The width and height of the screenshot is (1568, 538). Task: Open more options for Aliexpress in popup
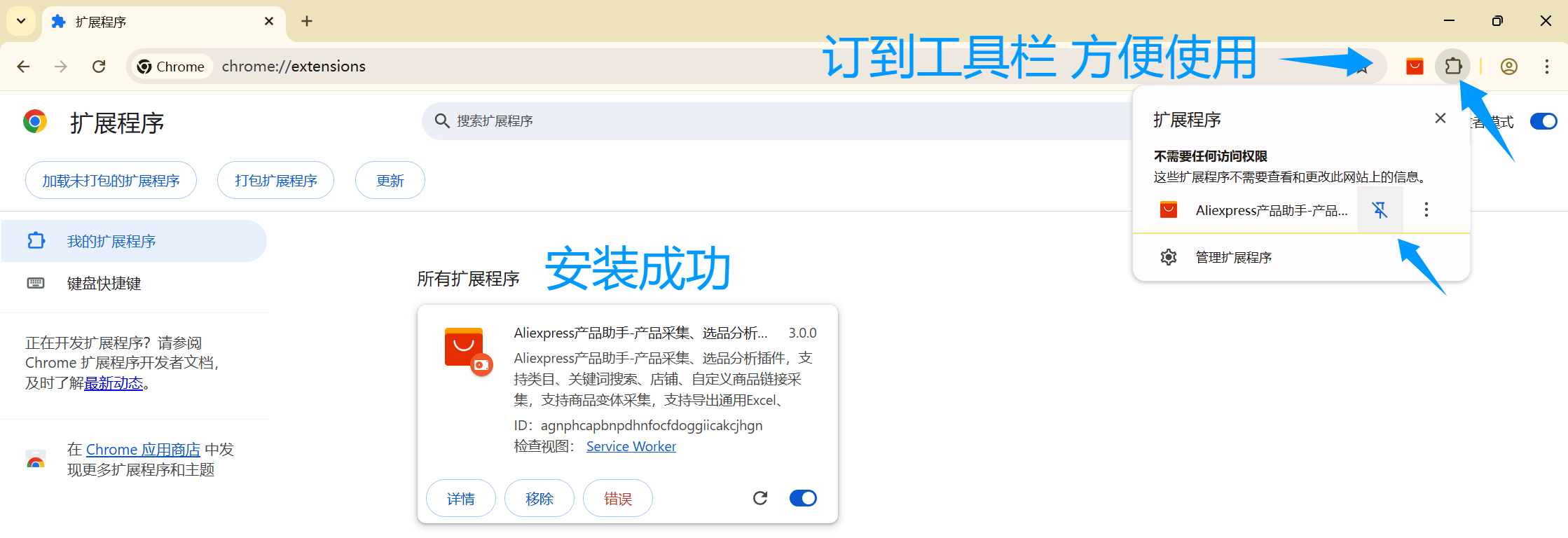[1426, 209]
